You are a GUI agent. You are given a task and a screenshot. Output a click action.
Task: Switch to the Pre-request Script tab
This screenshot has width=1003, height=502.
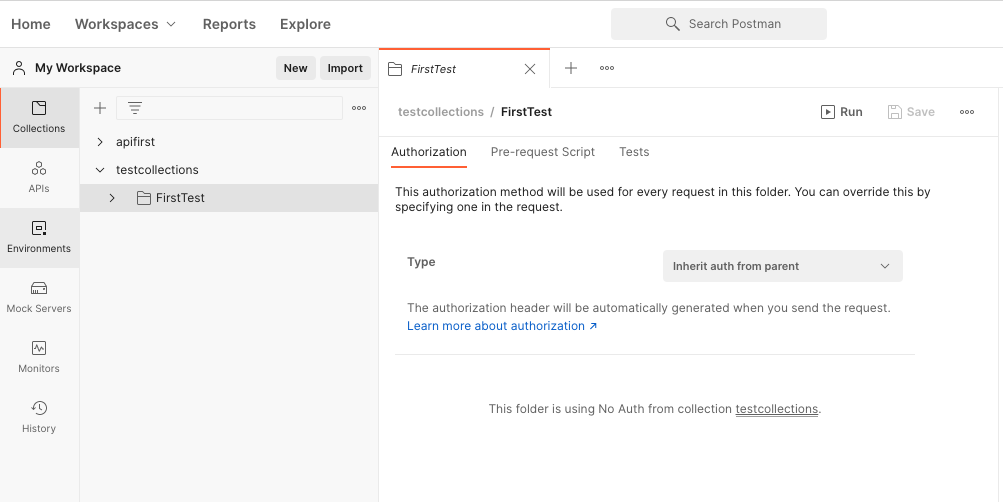tap(542, 152)
